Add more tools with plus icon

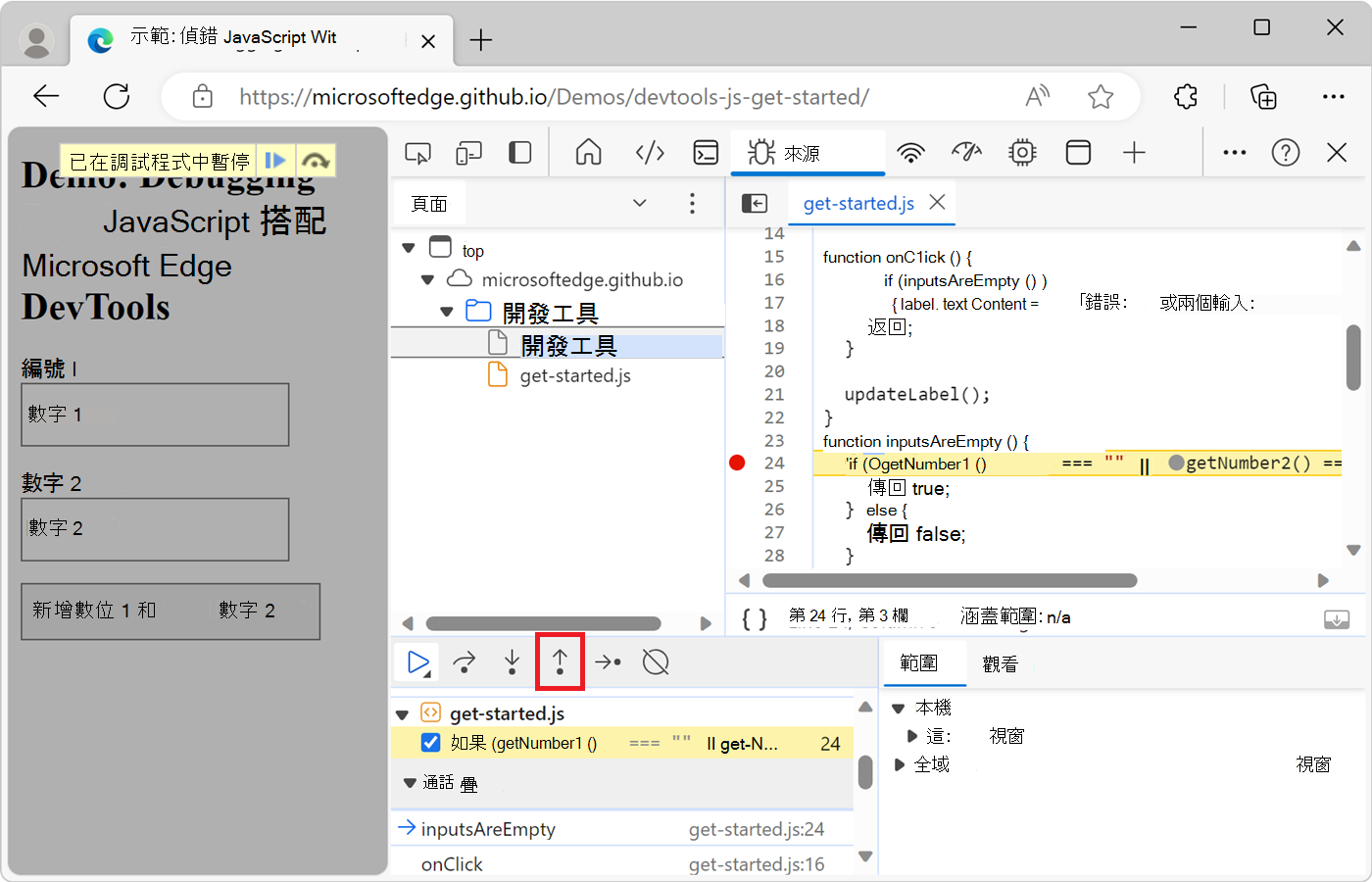click(1134, 153)
